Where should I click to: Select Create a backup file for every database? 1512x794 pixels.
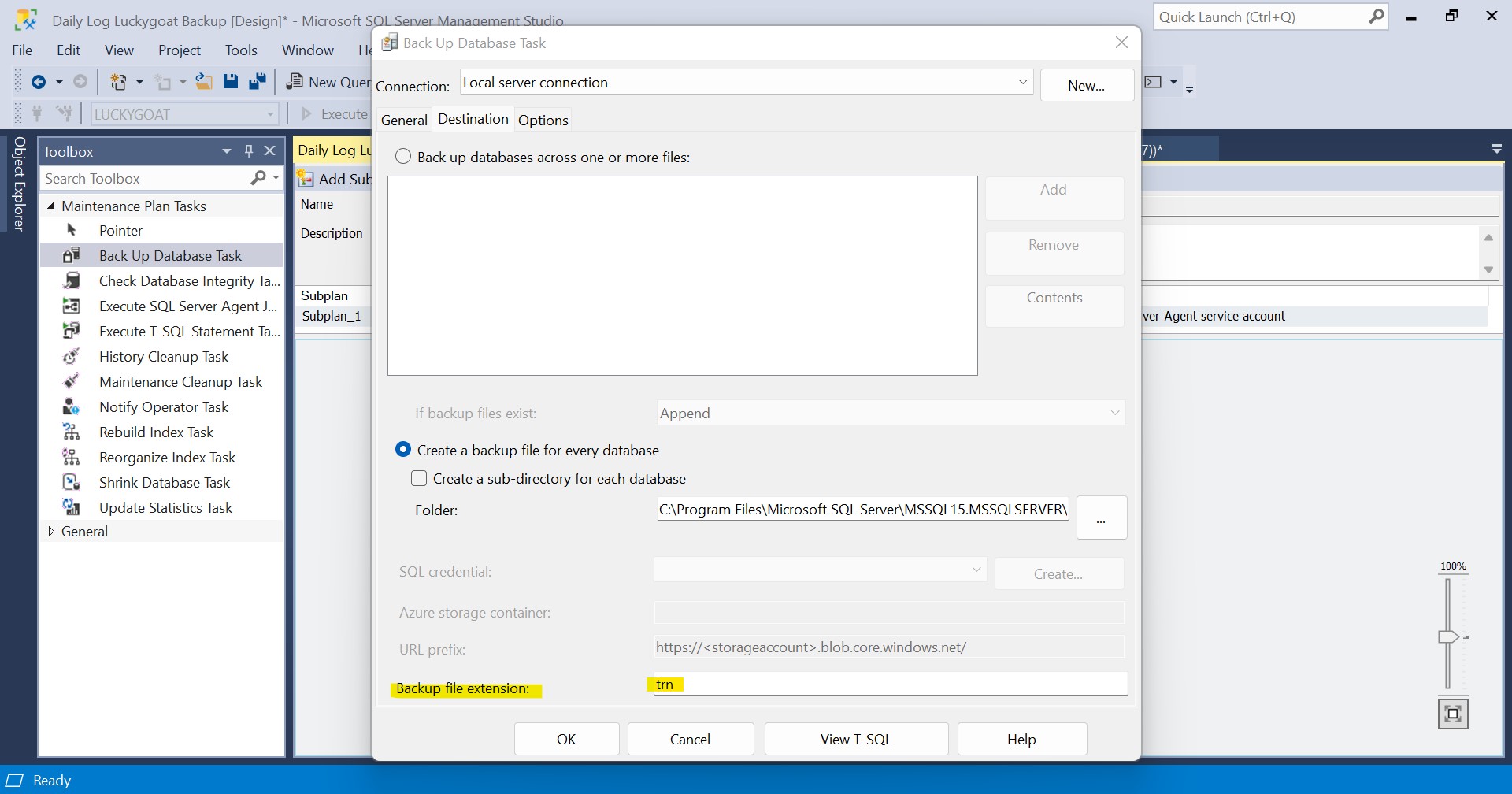(403, 450)
